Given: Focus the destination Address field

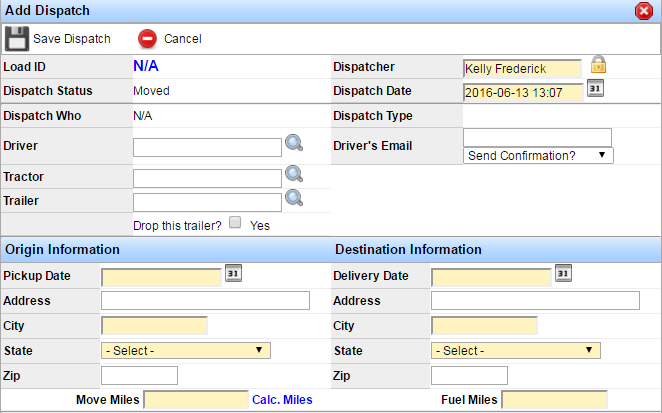Looking at the screenshot, I should tap(535, 301).
